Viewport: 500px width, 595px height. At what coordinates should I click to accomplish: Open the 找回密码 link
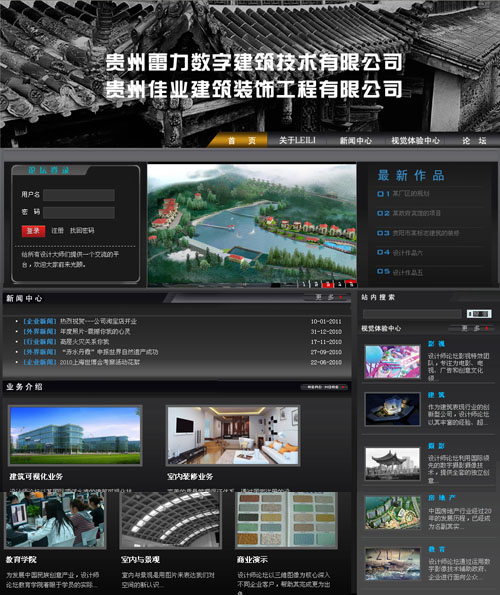82,230
